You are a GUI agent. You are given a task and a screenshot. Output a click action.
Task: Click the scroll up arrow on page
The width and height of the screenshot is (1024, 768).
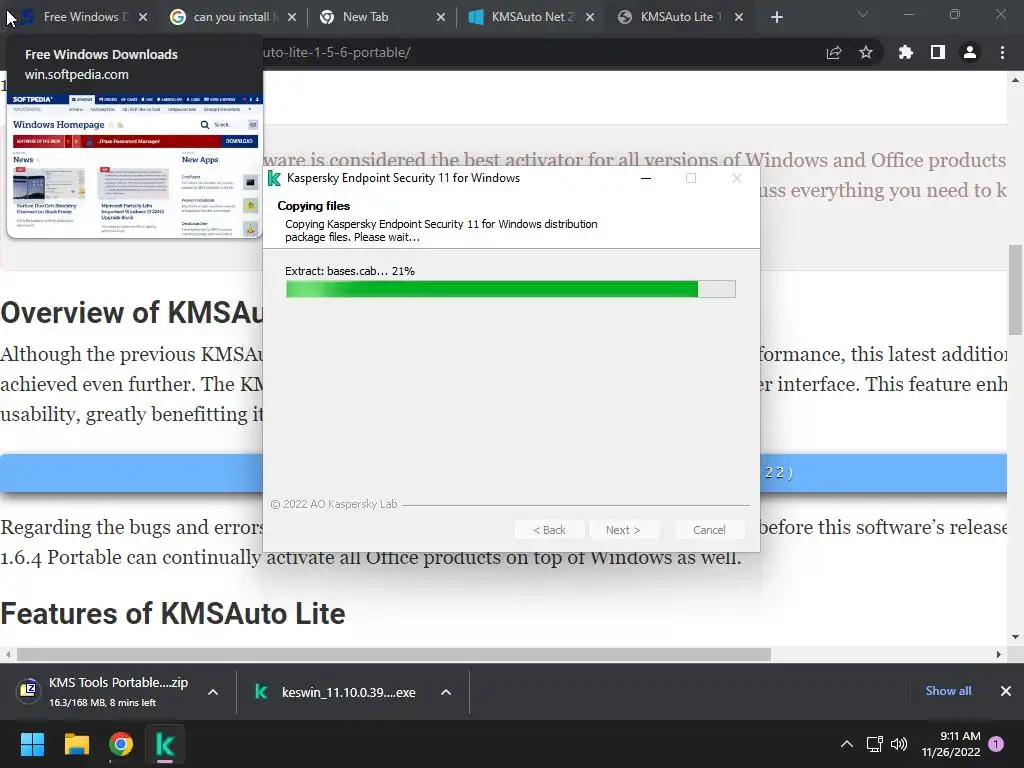1015,80
